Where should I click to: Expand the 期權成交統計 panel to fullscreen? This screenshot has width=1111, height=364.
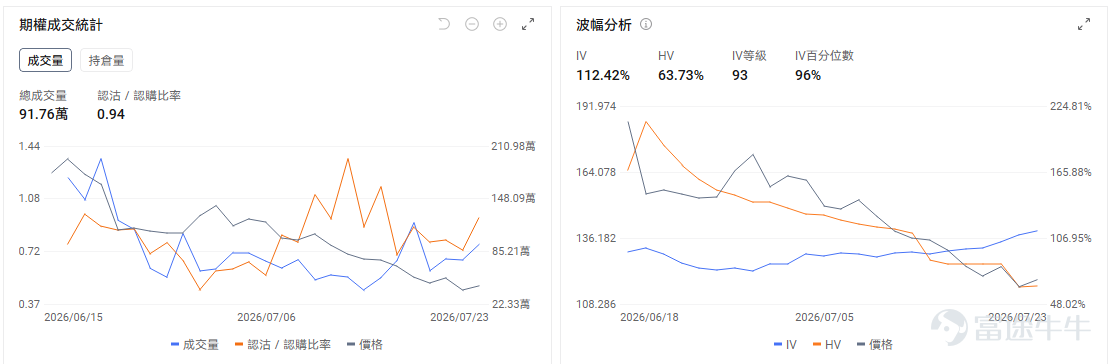point(528,25)
